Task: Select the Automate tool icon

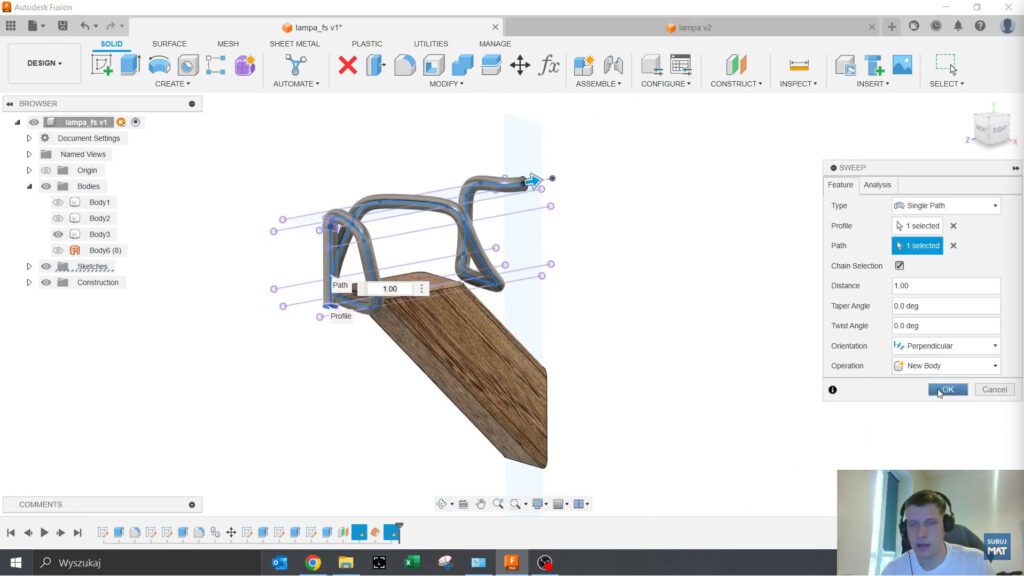Action: tap(295, 65)
